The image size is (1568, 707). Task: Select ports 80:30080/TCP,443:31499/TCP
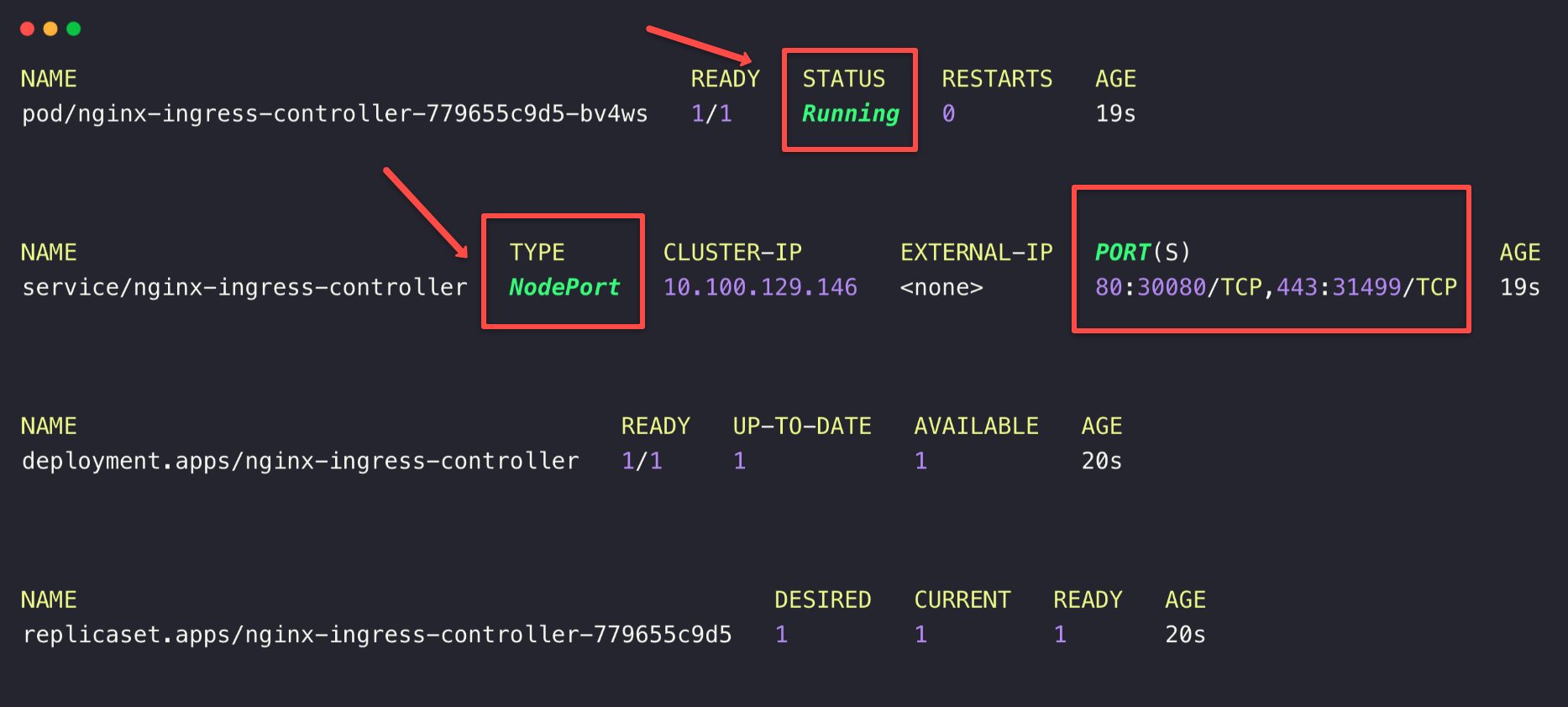1276,287
